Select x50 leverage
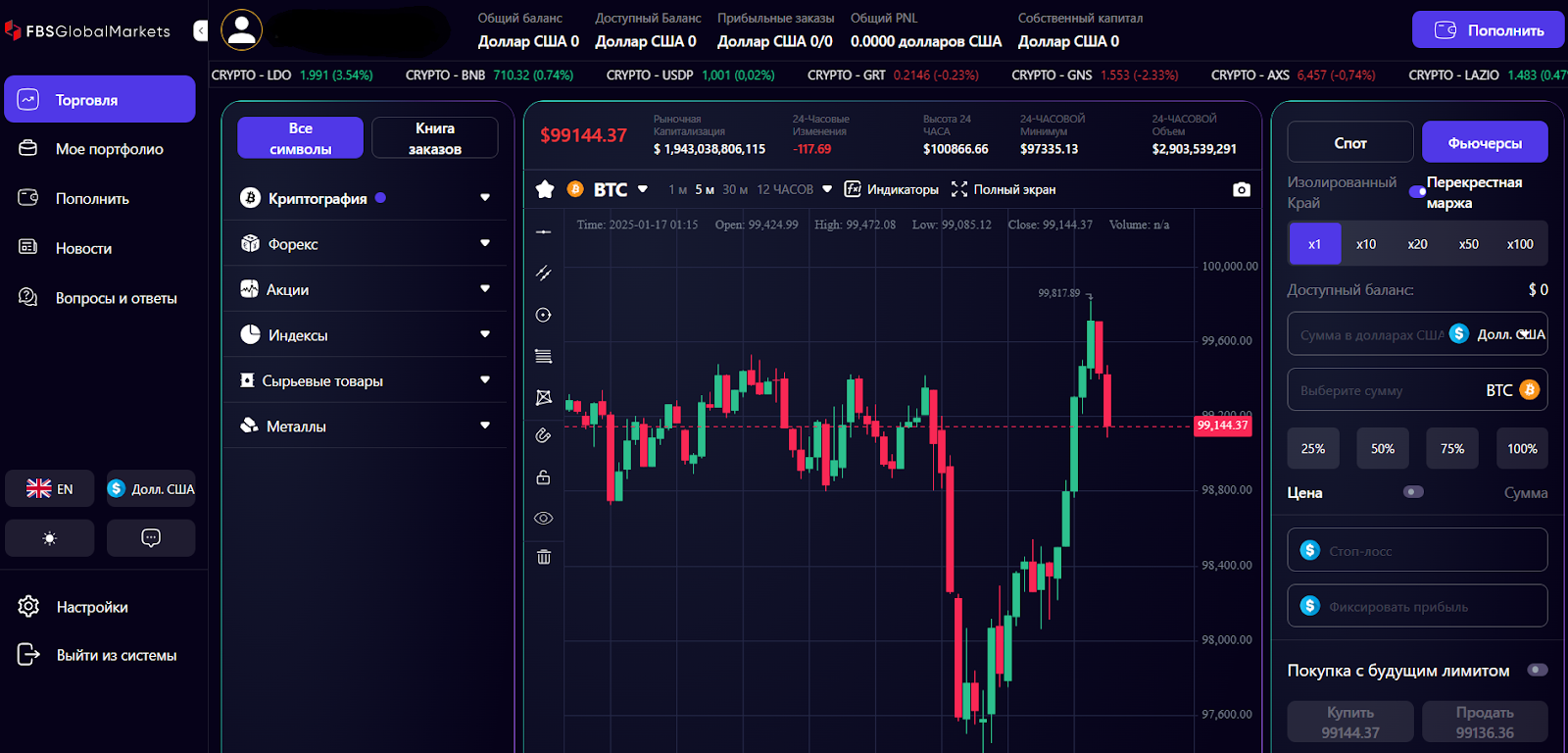This screenshot has height=753, width=1568. [1468, 244]
